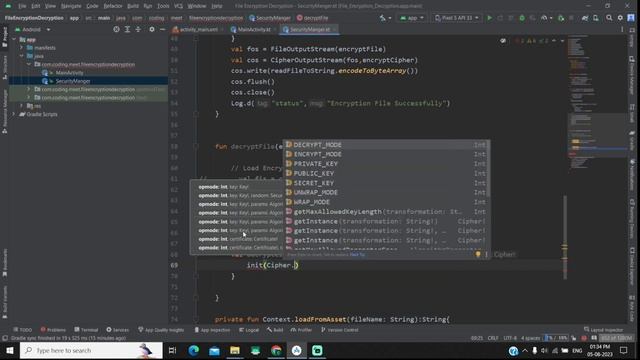Expand the res folder
This screenshot has width=640, height=360.
[x=22, y=106]
